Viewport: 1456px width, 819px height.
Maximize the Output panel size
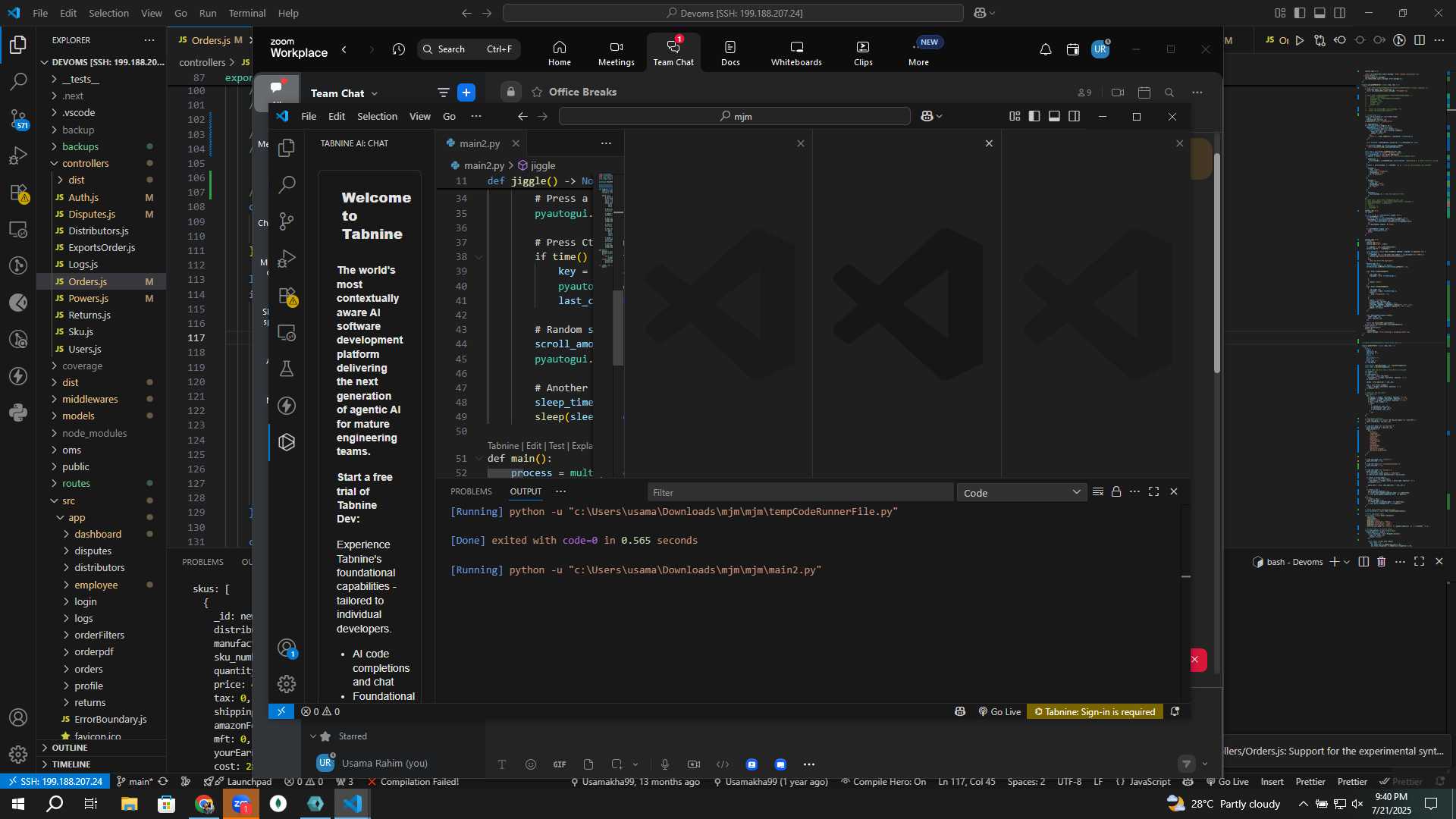coord(1153,491)
